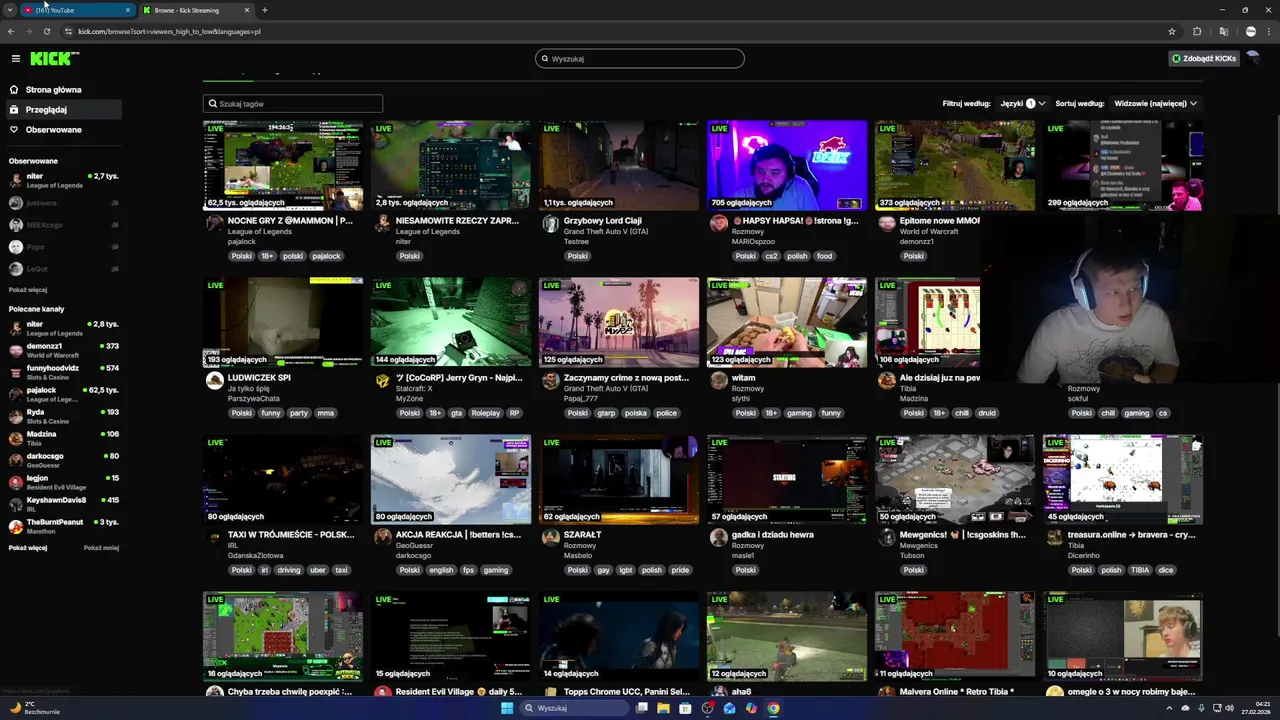The image size is (1280, 720).
Task: Open the witam stream thumbnail by slythi
Action: click(787, 322)
